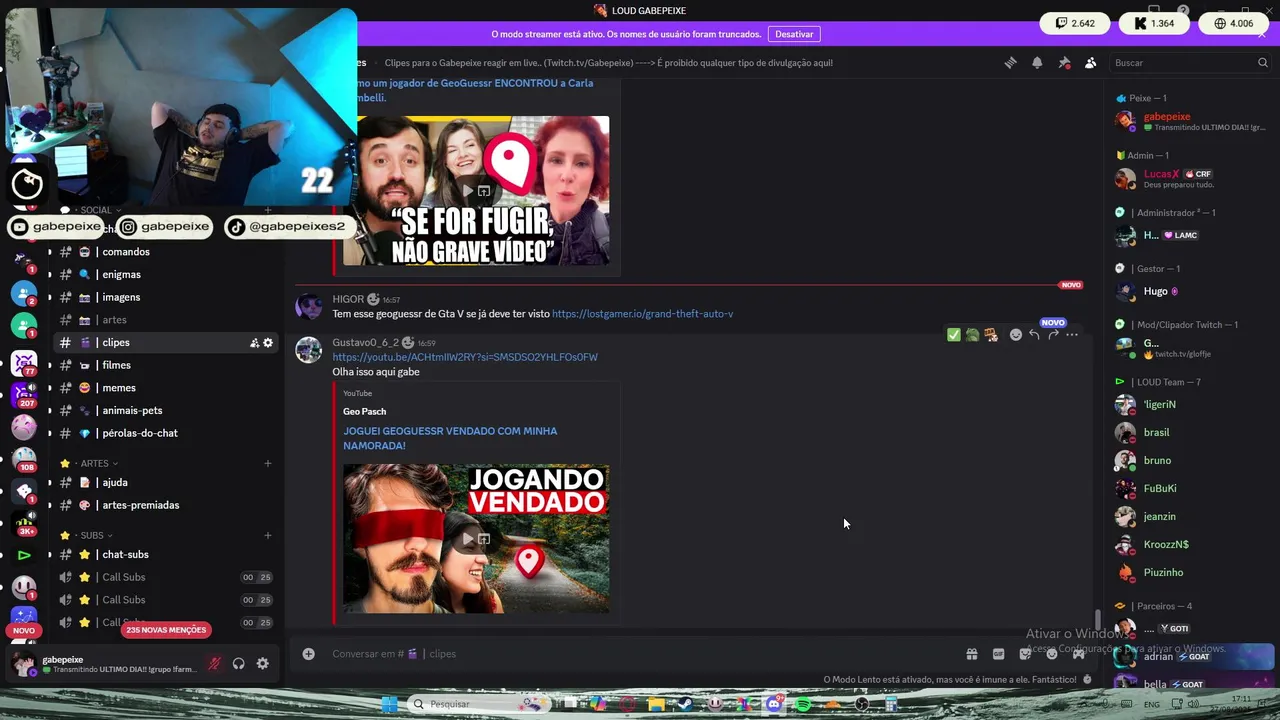Click the Geo Pasch channel name
Viewport: 1280px width, 720px height.
coord(364,411)
